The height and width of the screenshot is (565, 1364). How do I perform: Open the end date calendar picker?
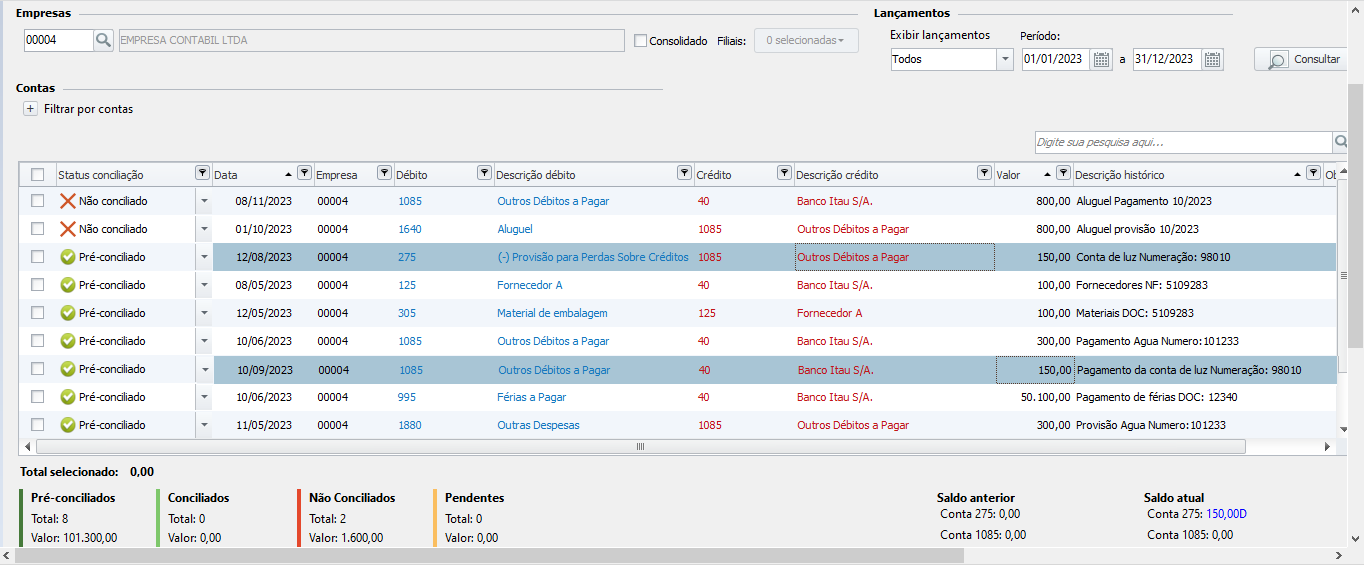pos(1212,59)
